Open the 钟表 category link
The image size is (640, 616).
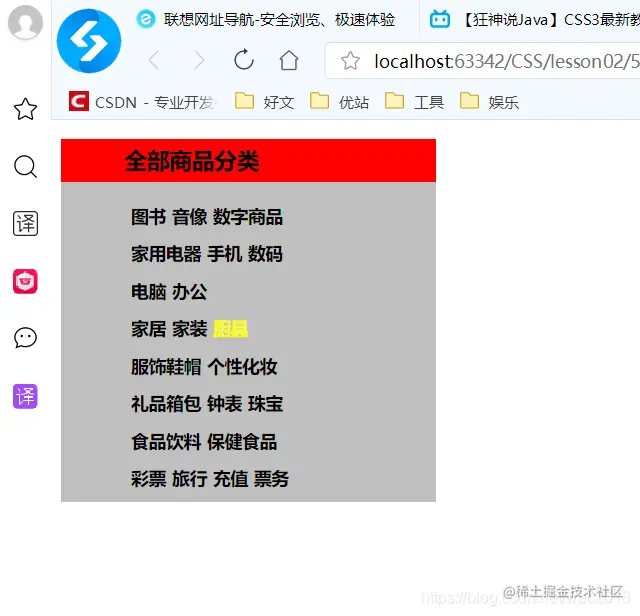click(x=224, y=404)
